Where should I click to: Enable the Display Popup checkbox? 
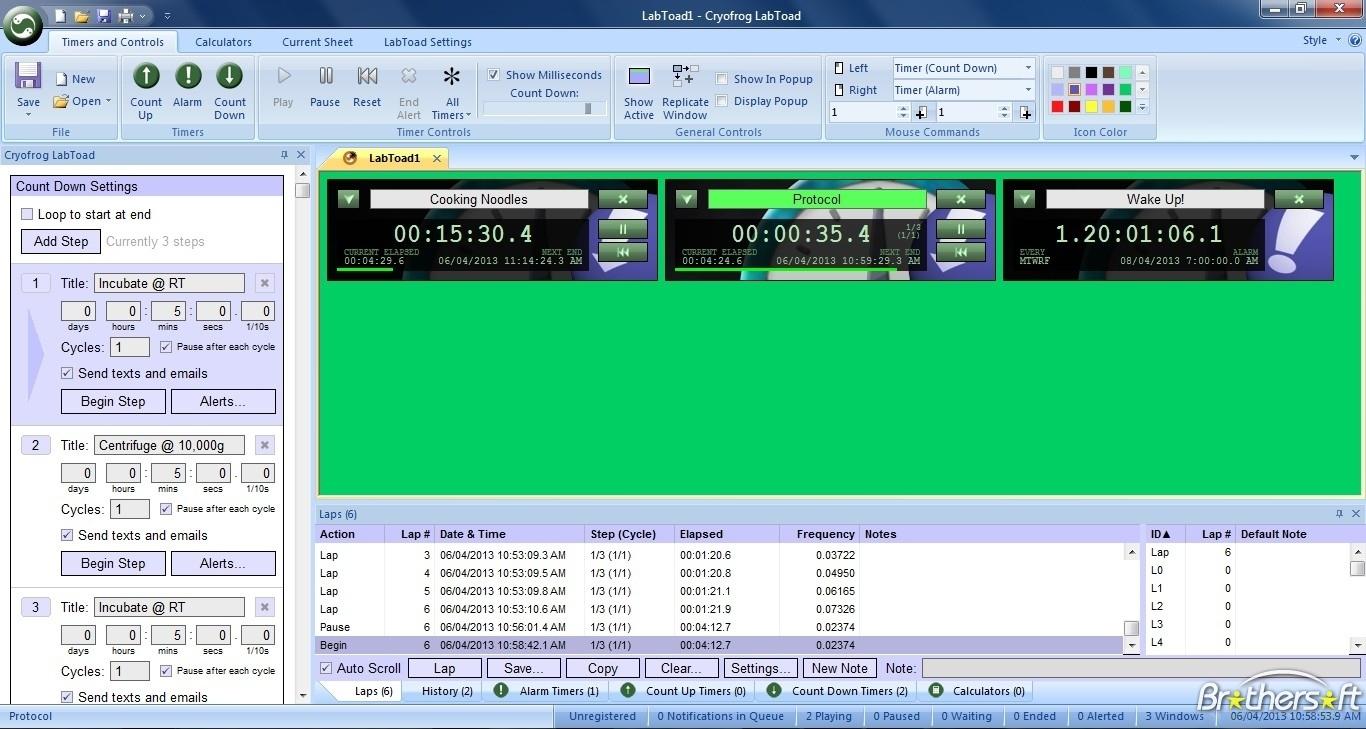click(x=721, y=101)
